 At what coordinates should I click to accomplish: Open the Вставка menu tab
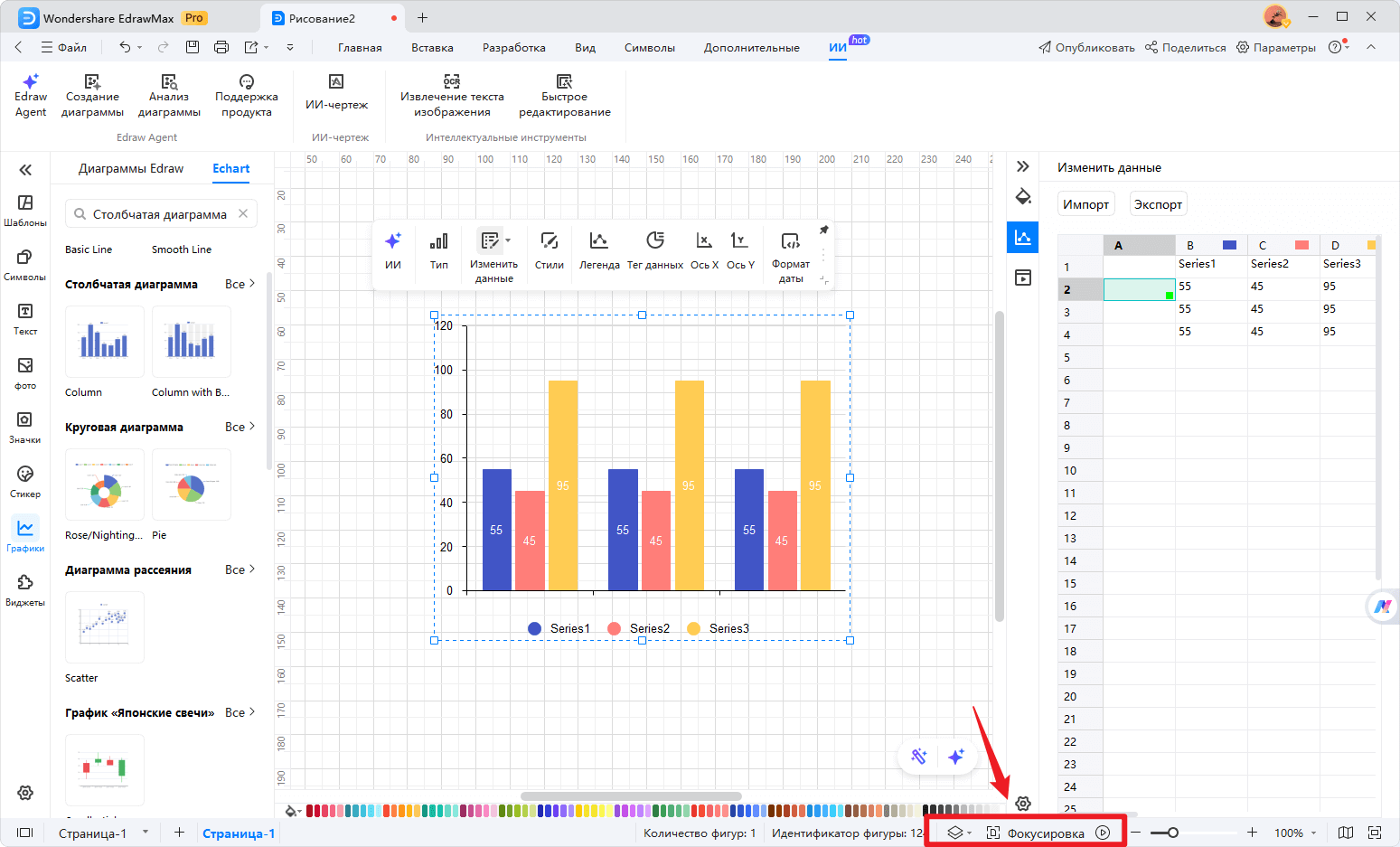tap(432, 48)
